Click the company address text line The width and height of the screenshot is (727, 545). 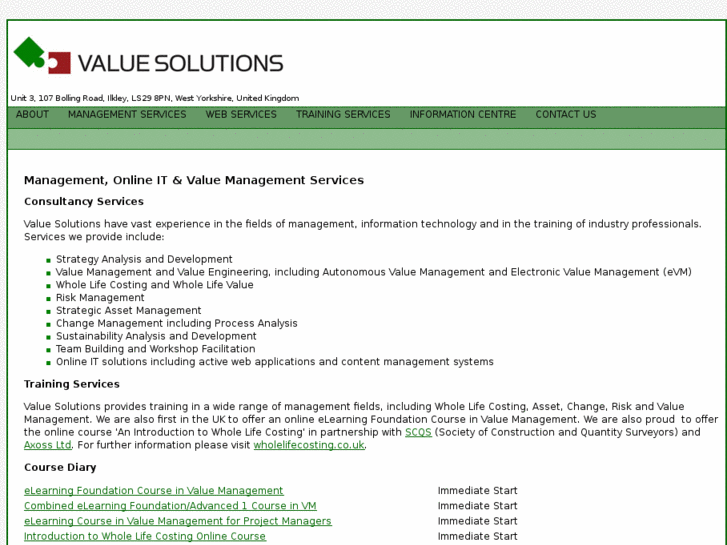[x=154, y=98]
